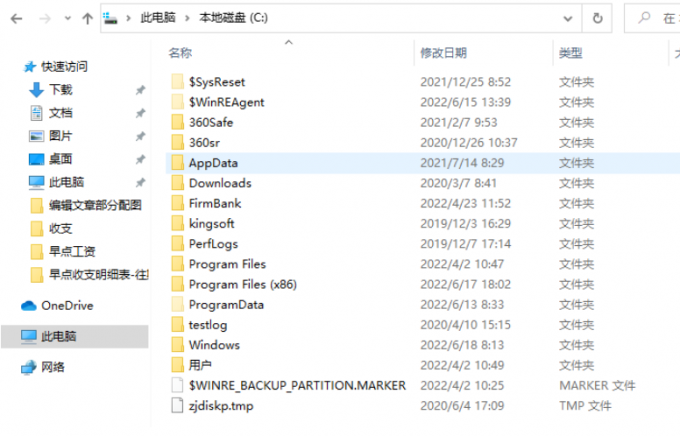This screenshot has height=436, width=680.
Task: Click TMP 文件 type cell
Action: [x=585, y=406]
